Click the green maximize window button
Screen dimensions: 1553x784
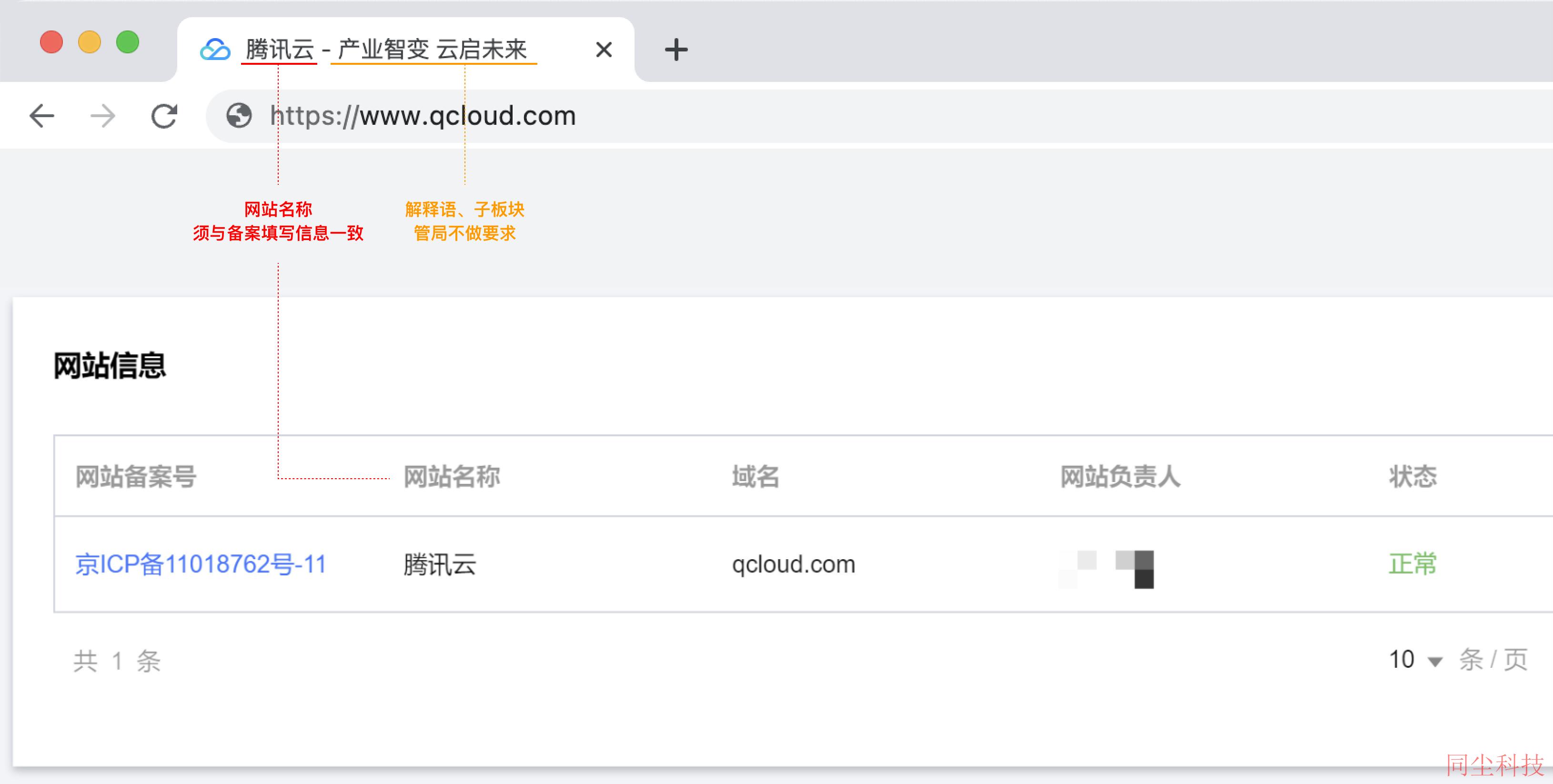127,41
